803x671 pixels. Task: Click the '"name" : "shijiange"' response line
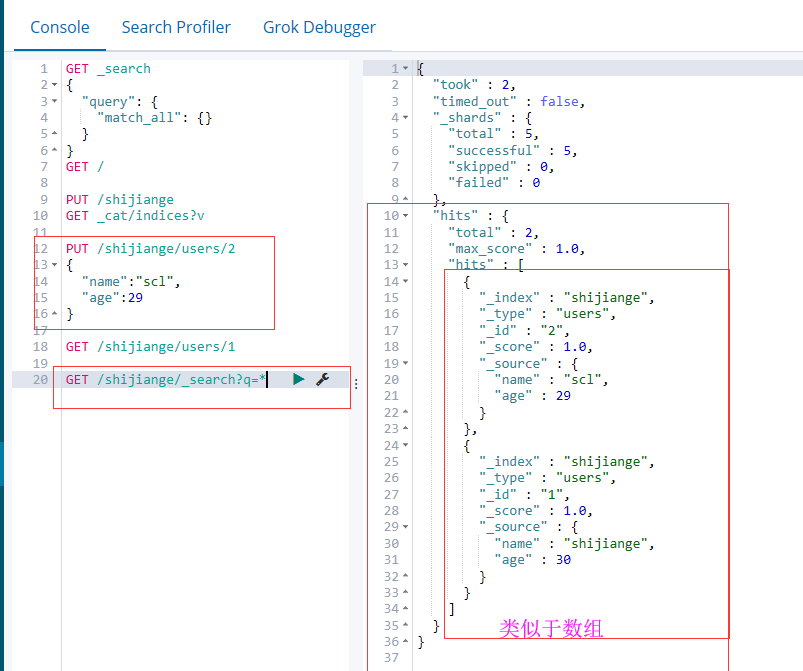(574, 543)
